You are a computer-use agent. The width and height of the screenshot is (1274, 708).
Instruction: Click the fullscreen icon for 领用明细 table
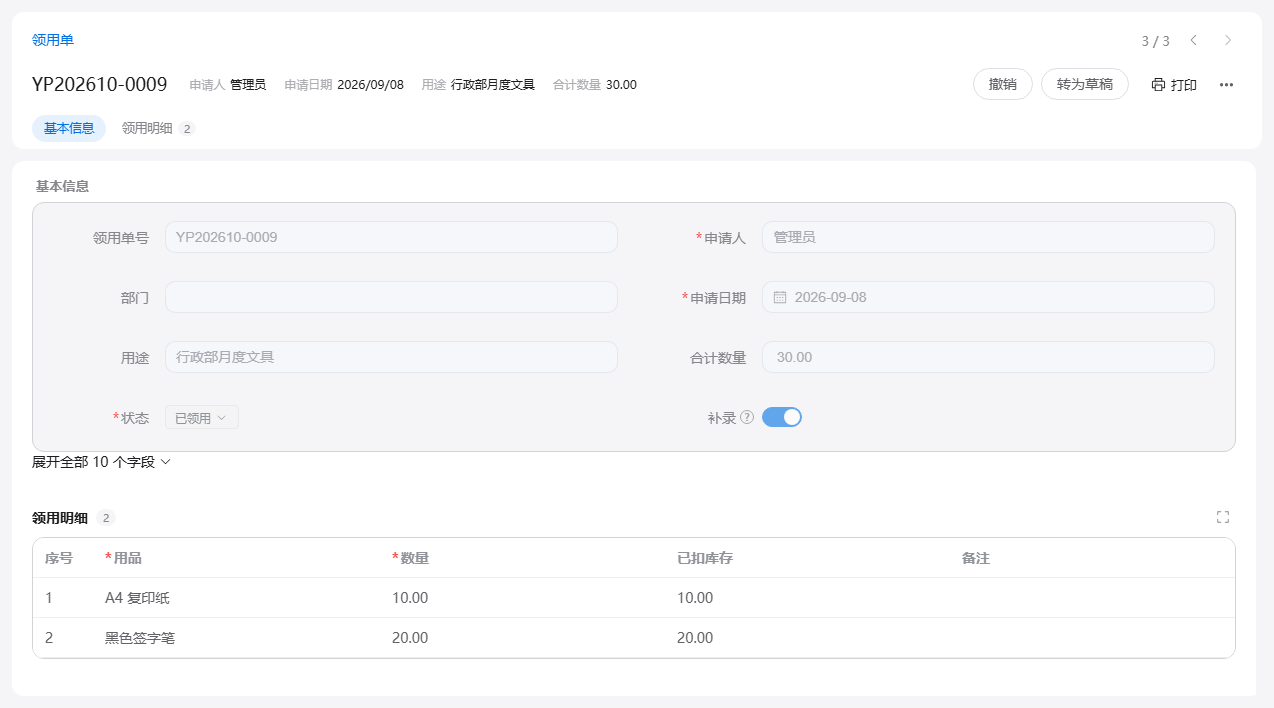pyautogui.click(x=1223, y=517)
